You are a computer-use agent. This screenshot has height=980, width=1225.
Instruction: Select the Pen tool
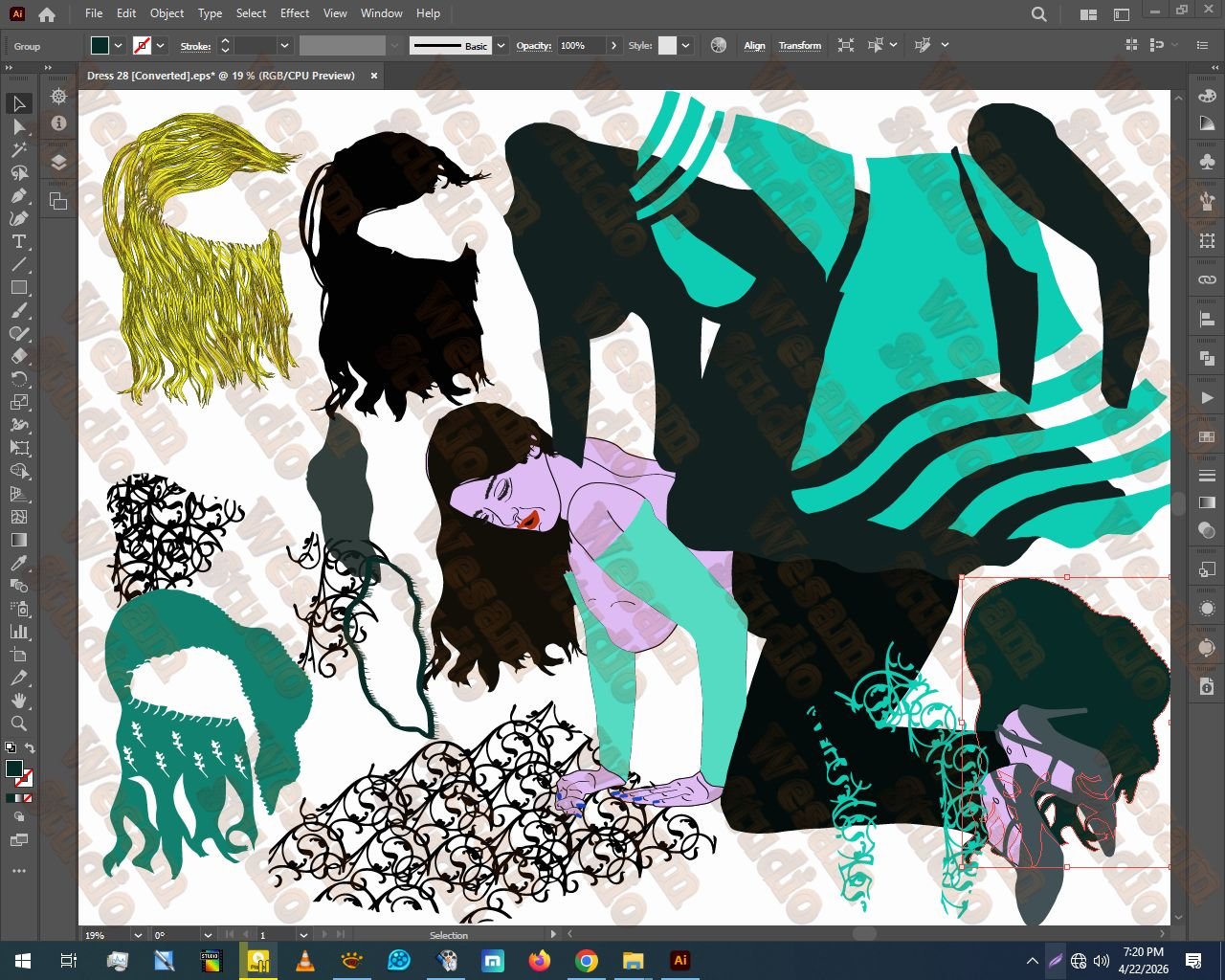pos(19,195)
